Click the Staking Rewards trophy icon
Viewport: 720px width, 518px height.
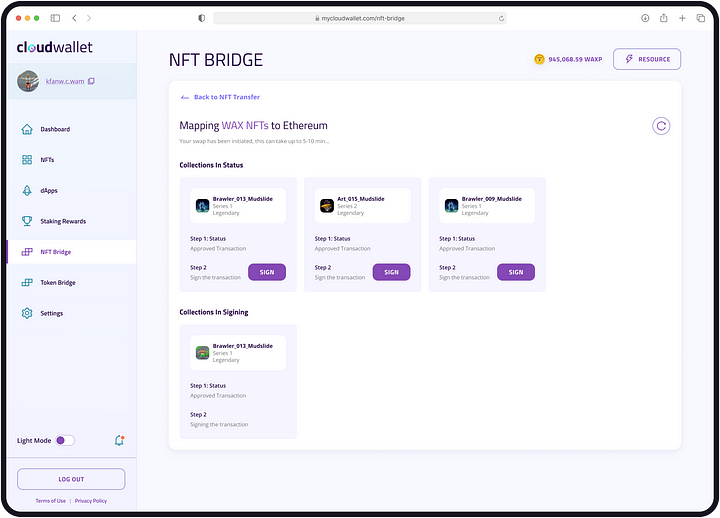point(27,221)
